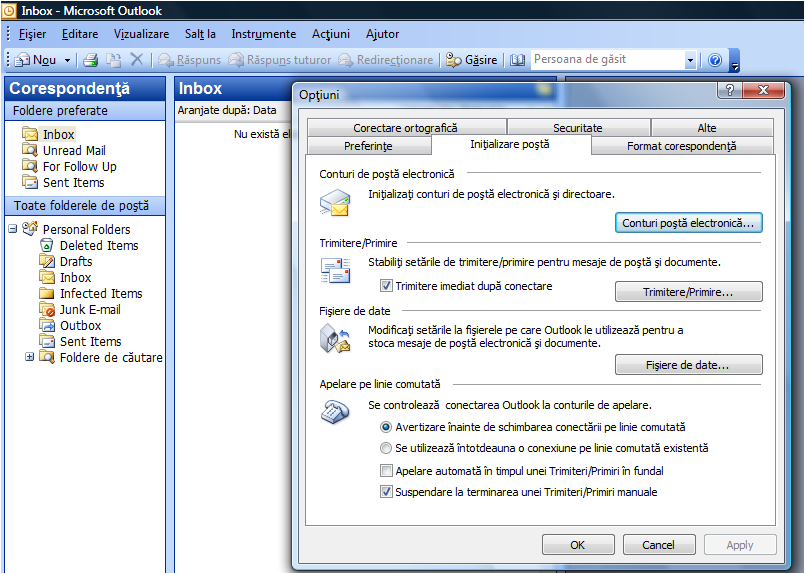Click the Move to Folder toolbar icon
Image resolution: width=805 pixels, height=574 pixels.
pos(113,60)
